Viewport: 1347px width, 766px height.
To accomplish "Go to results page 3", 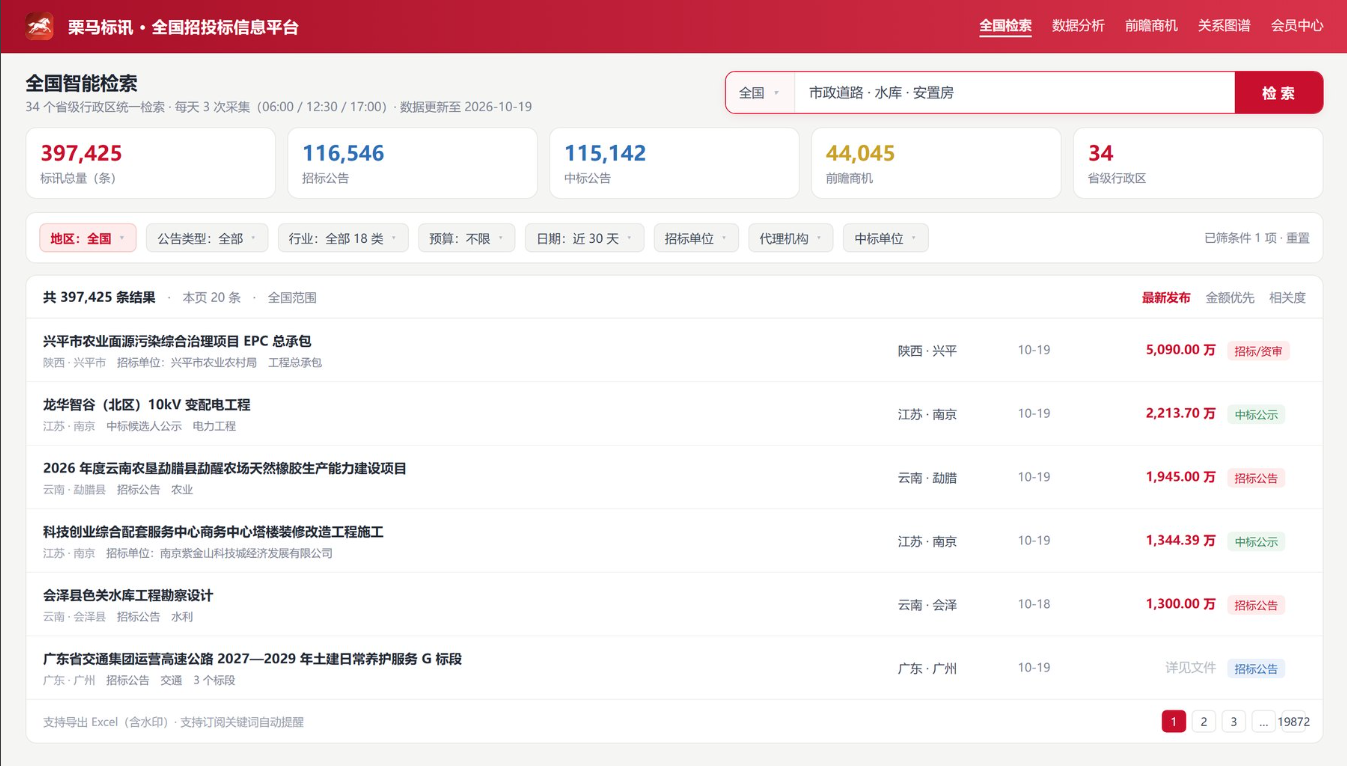I will click(x=1234, y=721).
